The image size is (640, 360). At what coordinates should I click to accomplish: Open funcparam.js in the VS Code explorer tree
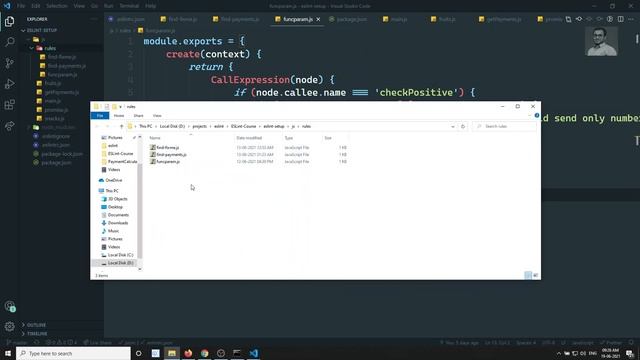62,75
